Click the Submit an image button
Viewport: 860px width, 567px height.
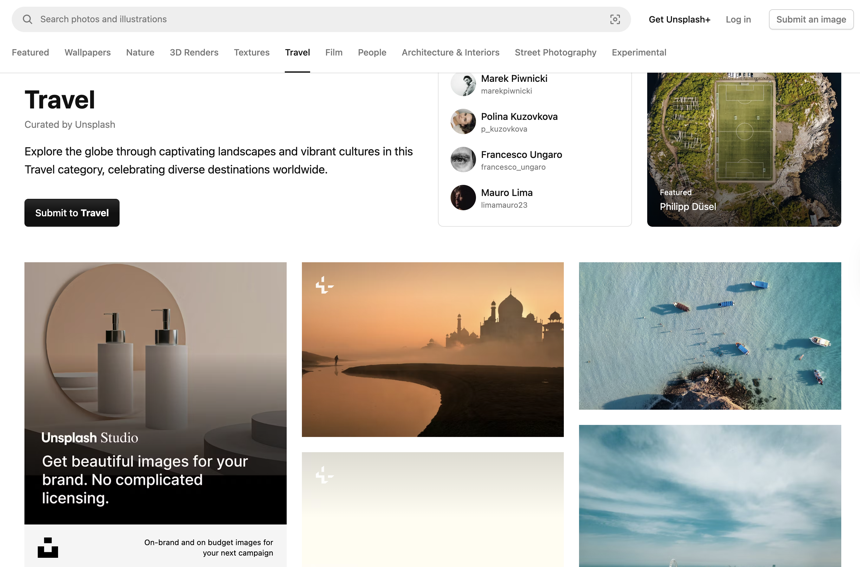click(x=810, y=19)
